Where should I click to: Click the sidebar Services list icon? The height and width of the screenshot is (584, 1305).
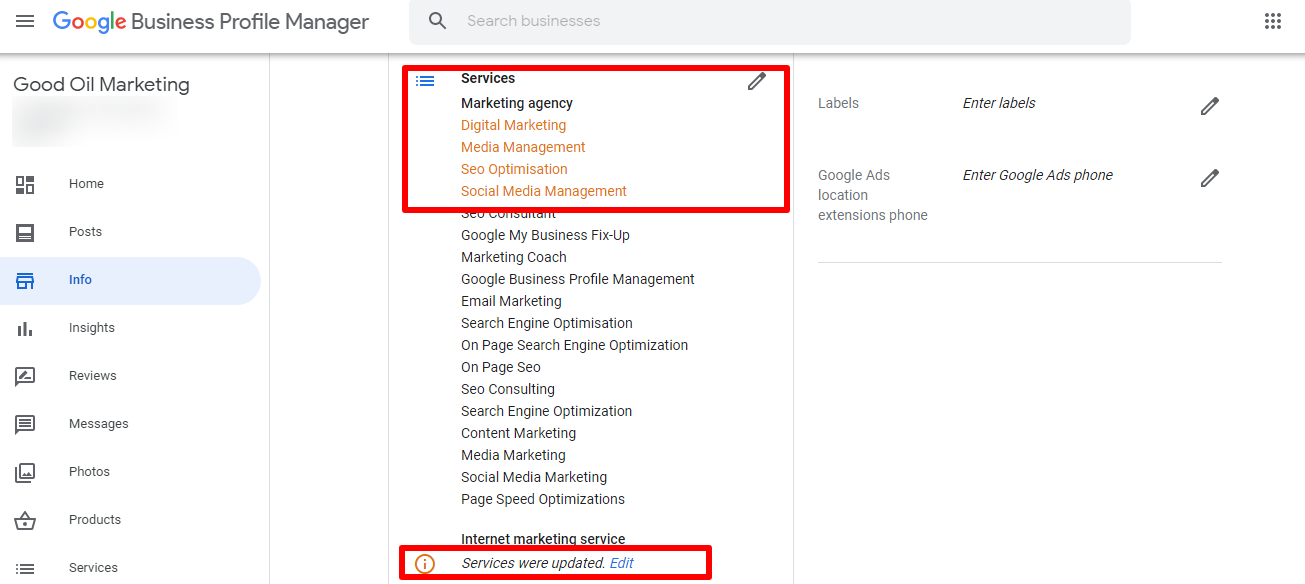click(25, 568)
